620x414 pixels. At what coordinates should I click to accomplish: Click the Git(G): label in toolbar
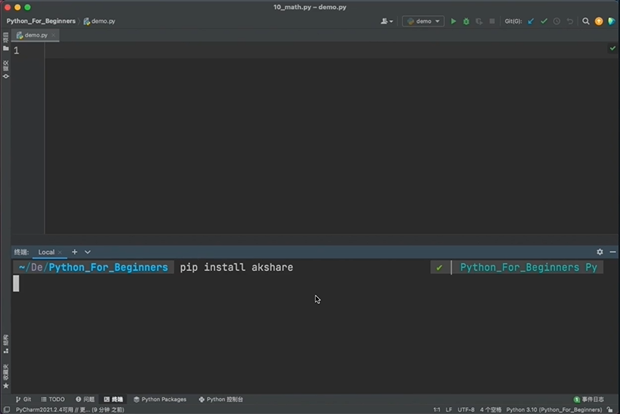513,21
